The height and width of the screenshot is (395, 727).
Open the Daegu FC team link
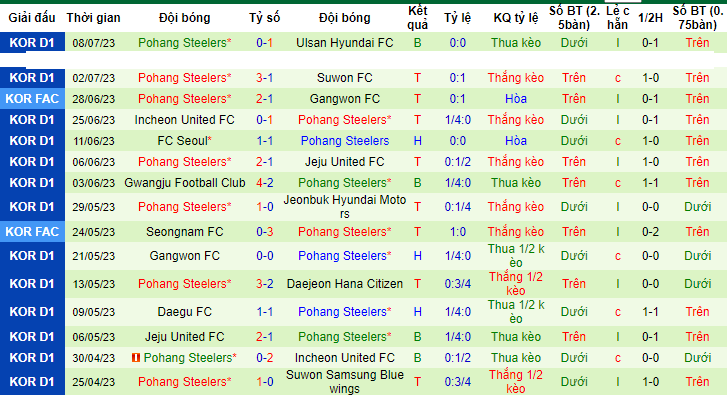click(x=185, y=312)
